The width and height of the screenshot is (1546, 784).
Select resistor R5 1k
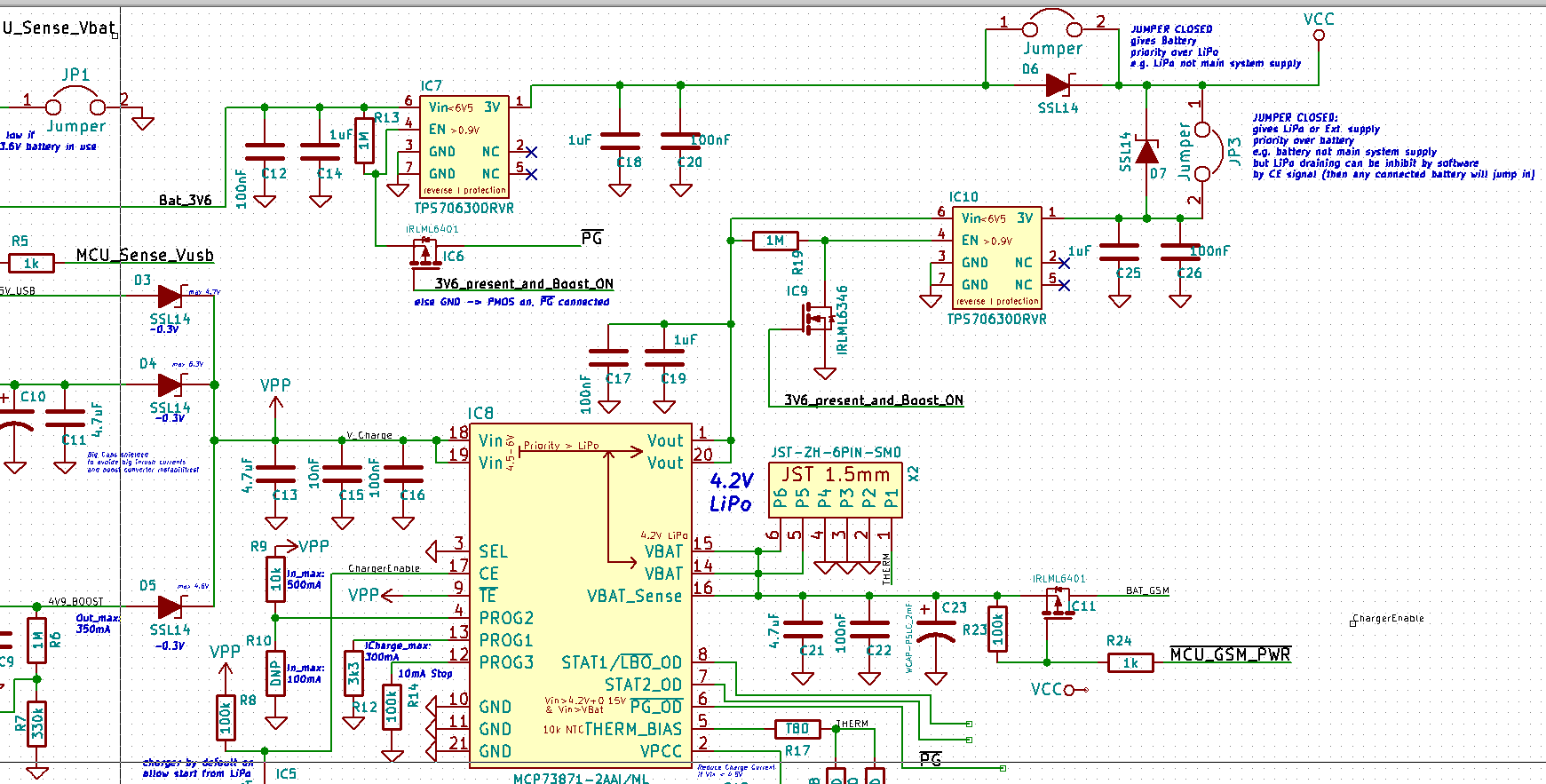[x=31, y=263]
